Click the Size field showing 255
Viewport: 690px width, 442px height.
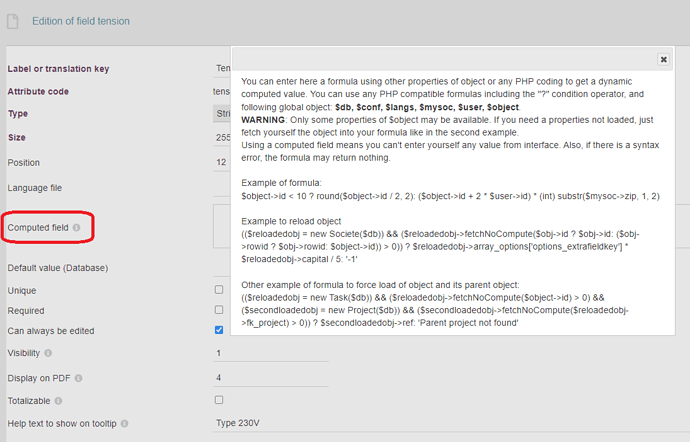(x=222, y=137)
